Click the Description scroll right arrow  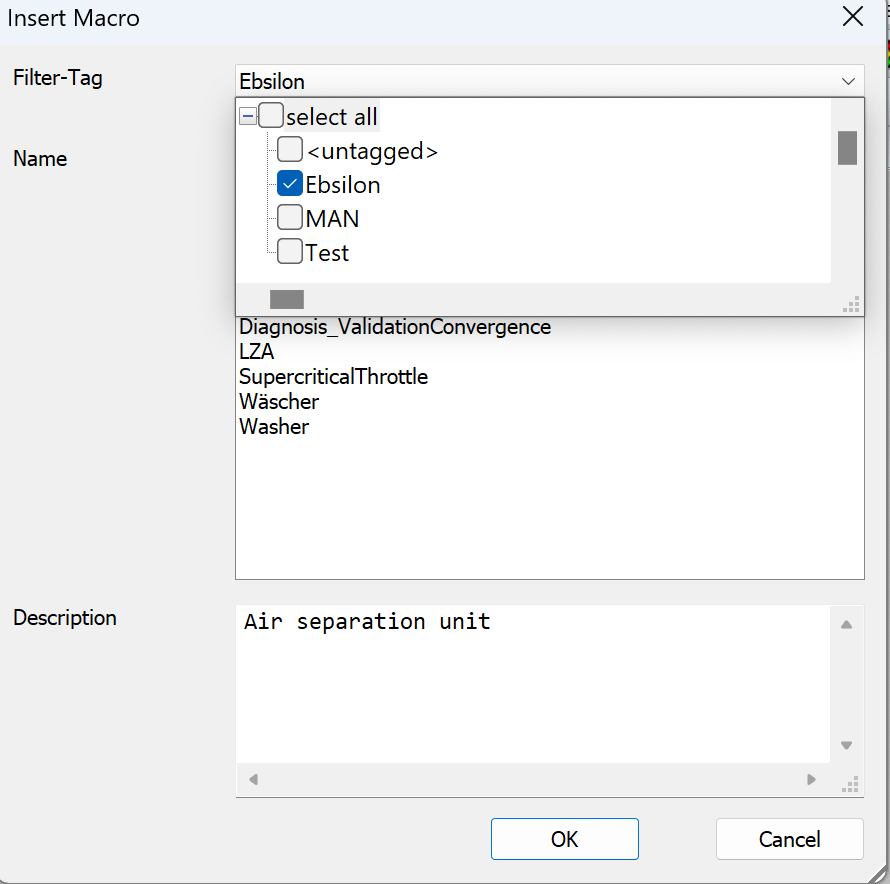[811, 780]
